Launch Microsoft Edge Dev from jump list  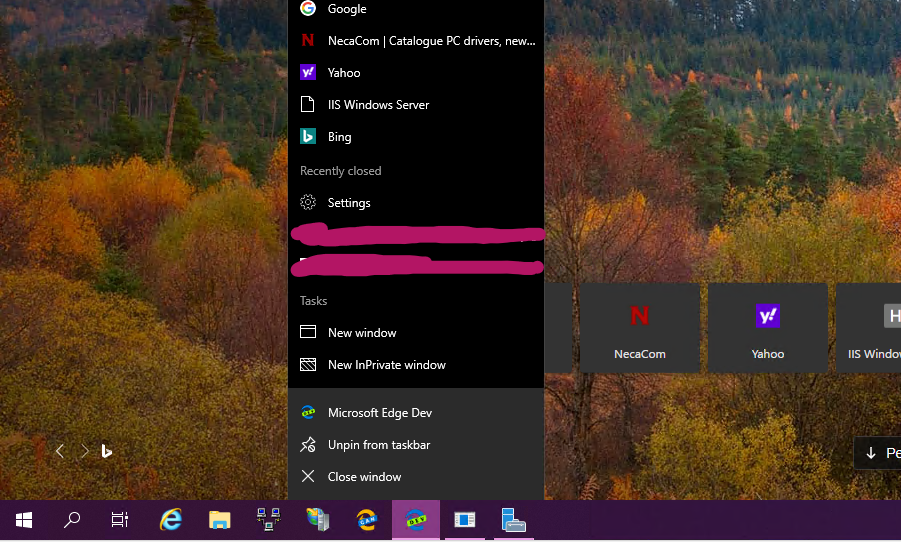click(x=416, y=413)
